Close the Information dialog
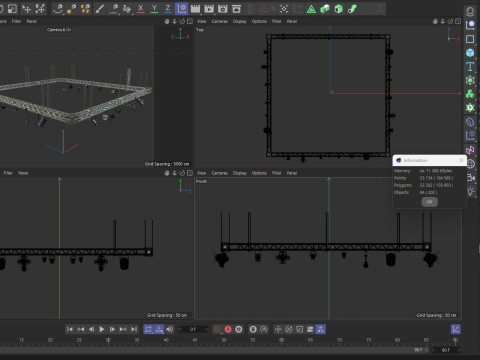 coord(461,160)
